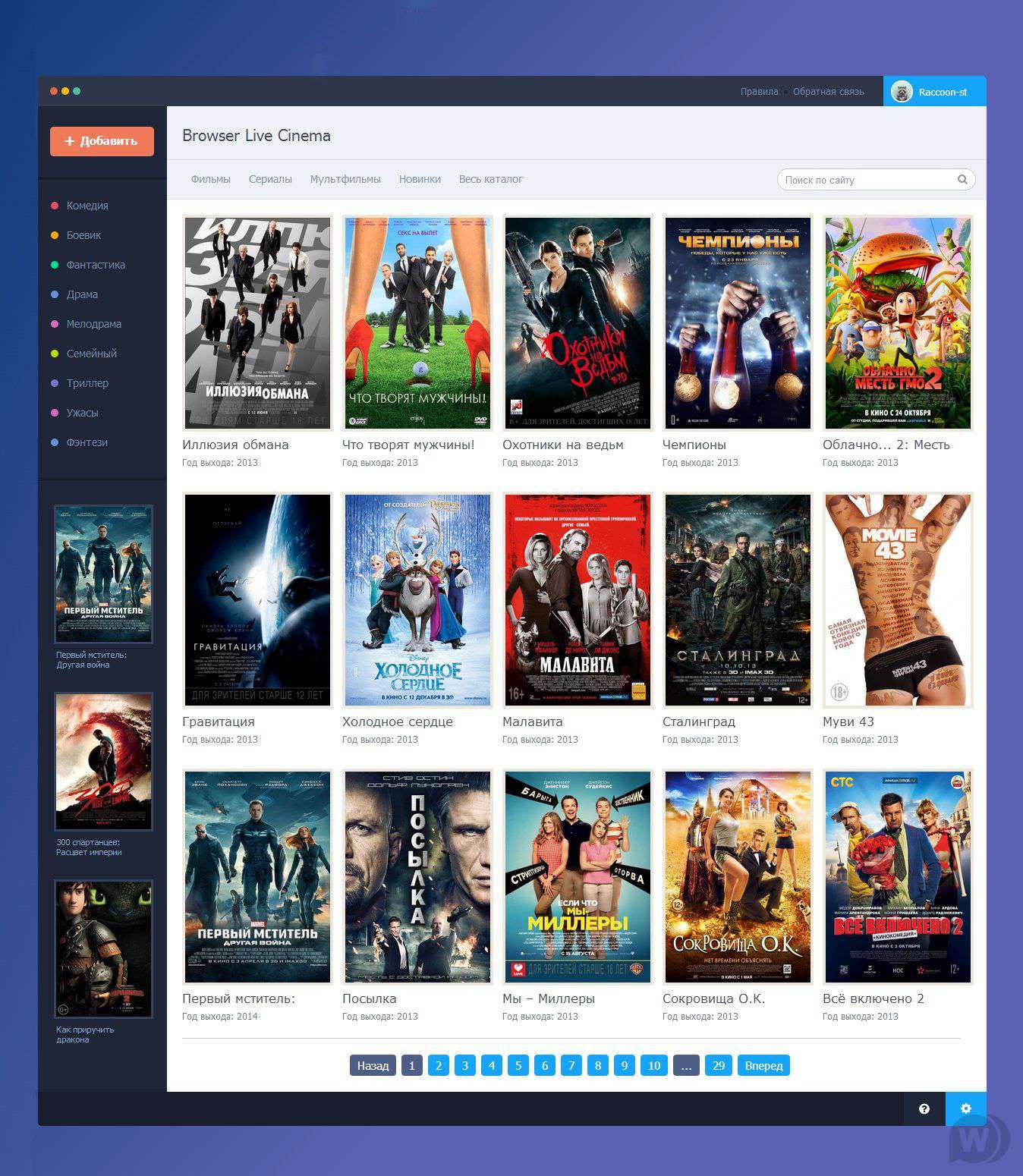1023x1176 pixels.
Task: Switch to the Сериалы tab
Action: [270, 180]
